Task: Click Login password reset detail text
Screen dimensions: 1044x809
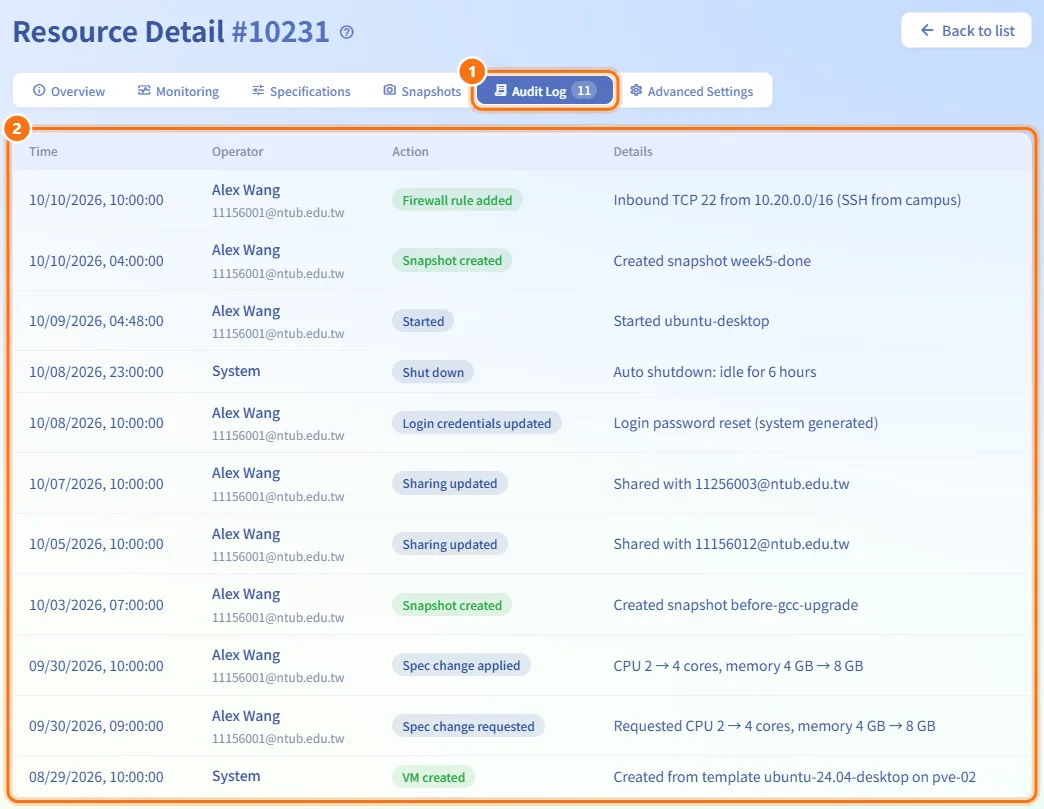Action: pos(746,423)
